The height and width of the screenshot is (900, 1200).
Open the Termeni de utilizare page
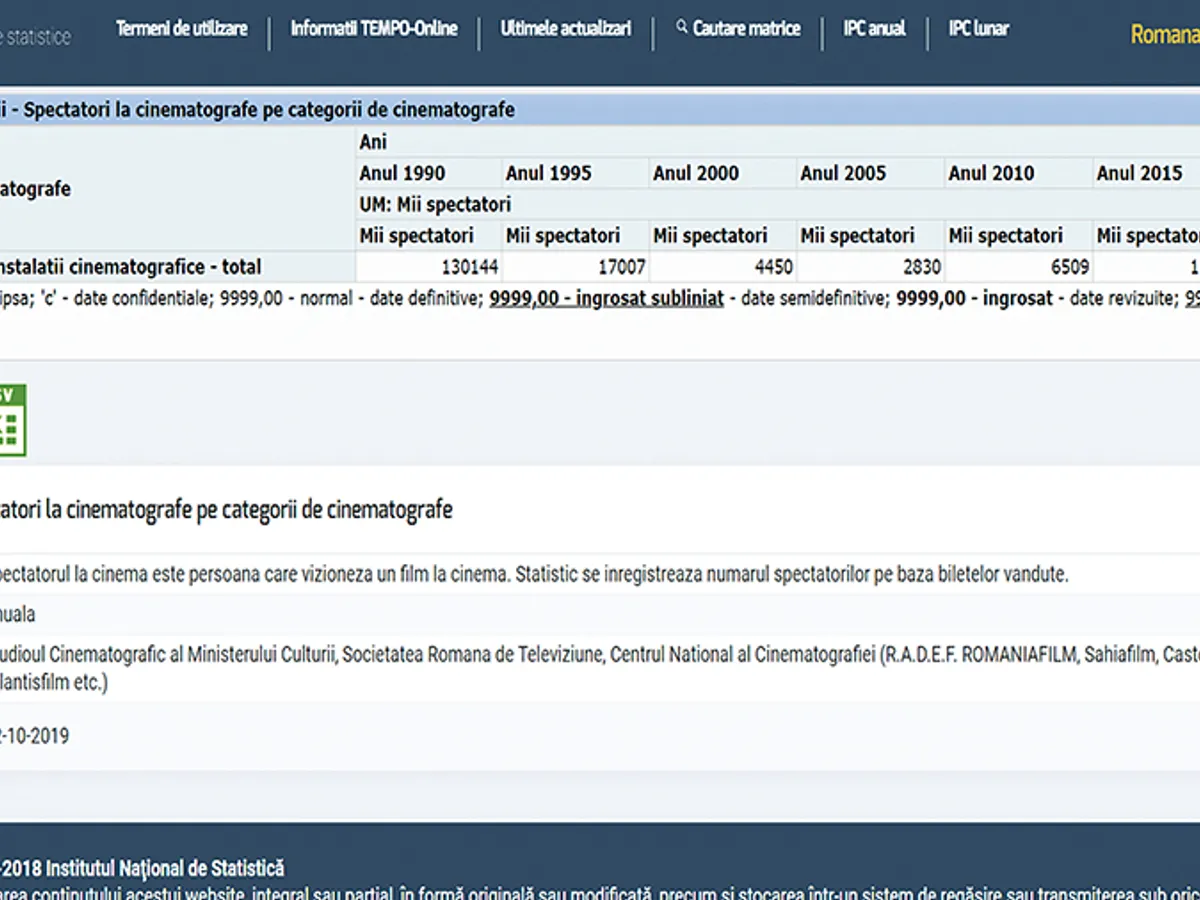click(181, 29)
